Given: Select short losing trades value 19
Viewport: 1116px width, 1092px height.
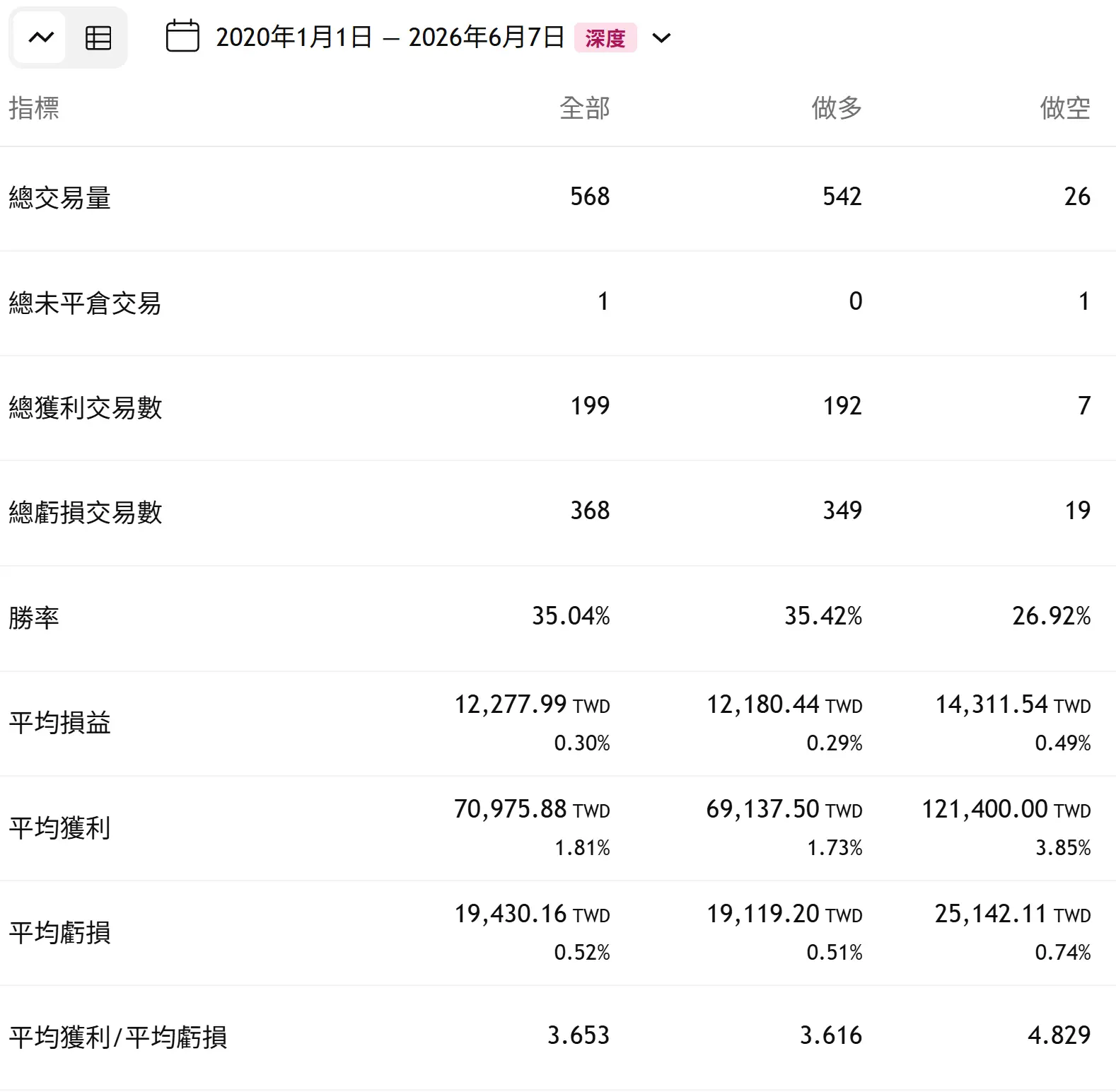Looking at the screenshot, I should (1078, 511).
